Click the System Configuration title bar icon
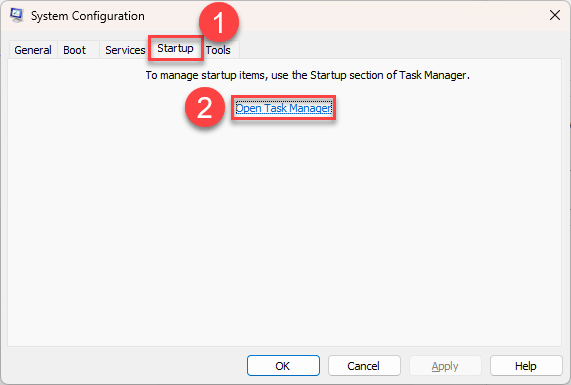Image resolution: width=571 pixels, height=385 pixels. point(16,15)
